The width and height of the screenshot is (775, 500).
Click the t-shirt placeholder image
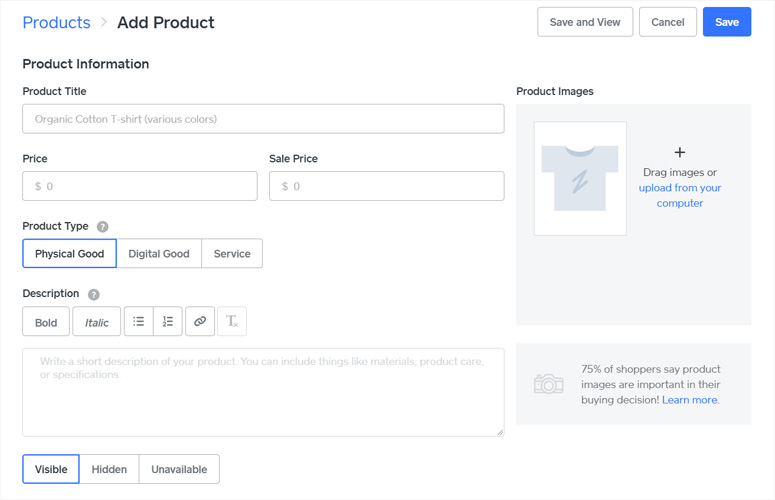pyautogui.click(x=580, y=179)
